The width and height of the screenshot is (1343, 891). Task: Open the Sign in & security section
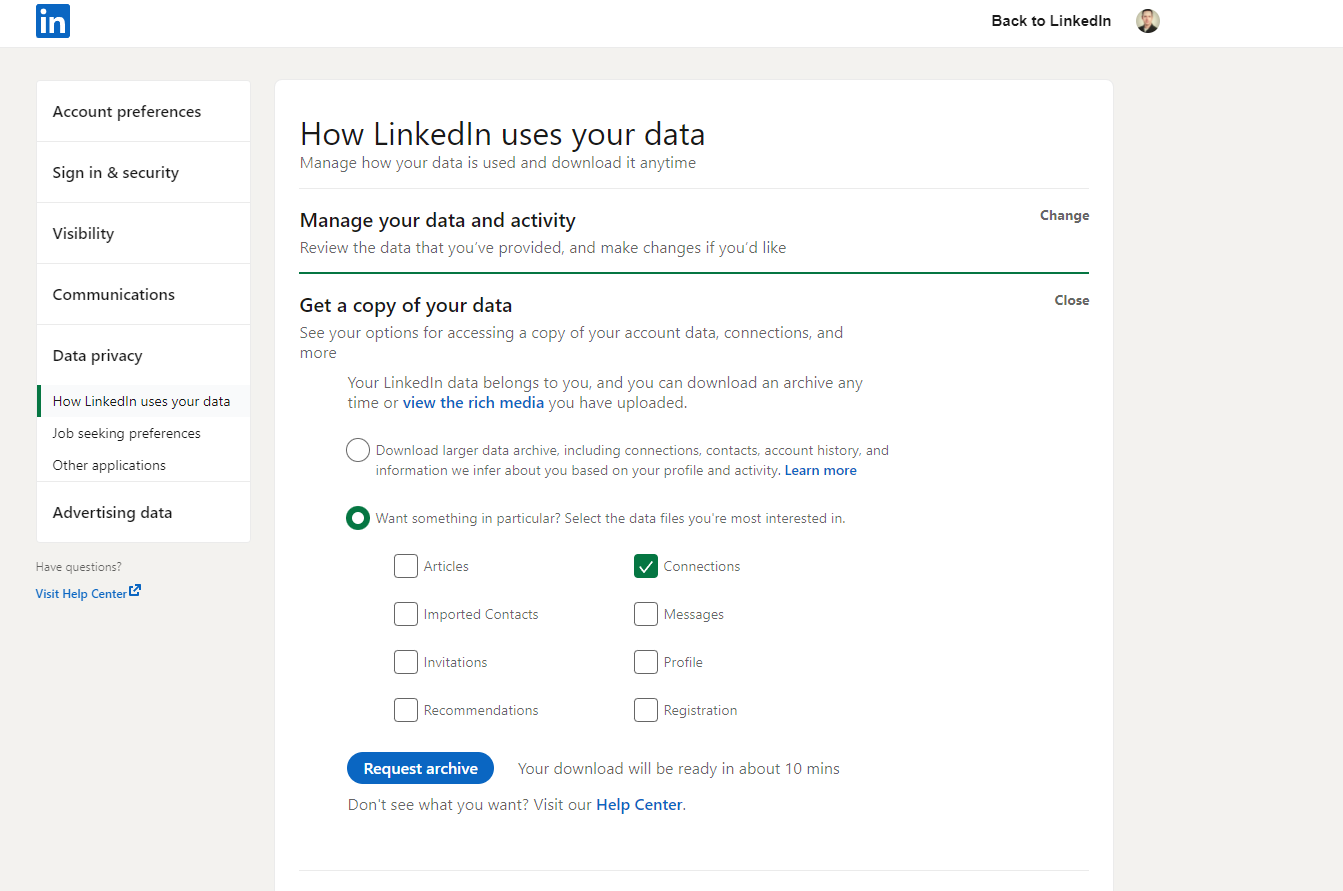coord(116,172)
